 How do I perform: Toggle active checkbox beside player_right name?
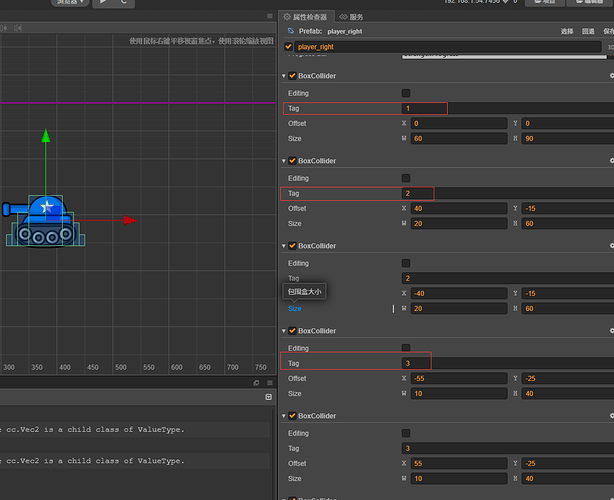[290, 47]
